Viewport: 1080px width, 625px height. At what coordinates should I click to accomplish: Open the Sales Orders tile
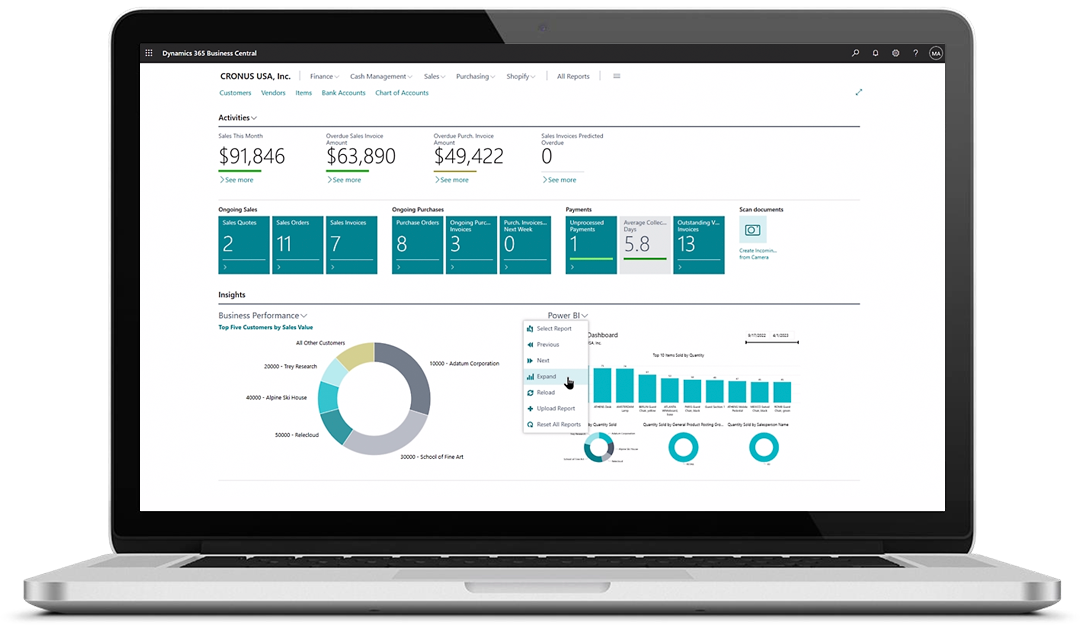coord(298,245)
